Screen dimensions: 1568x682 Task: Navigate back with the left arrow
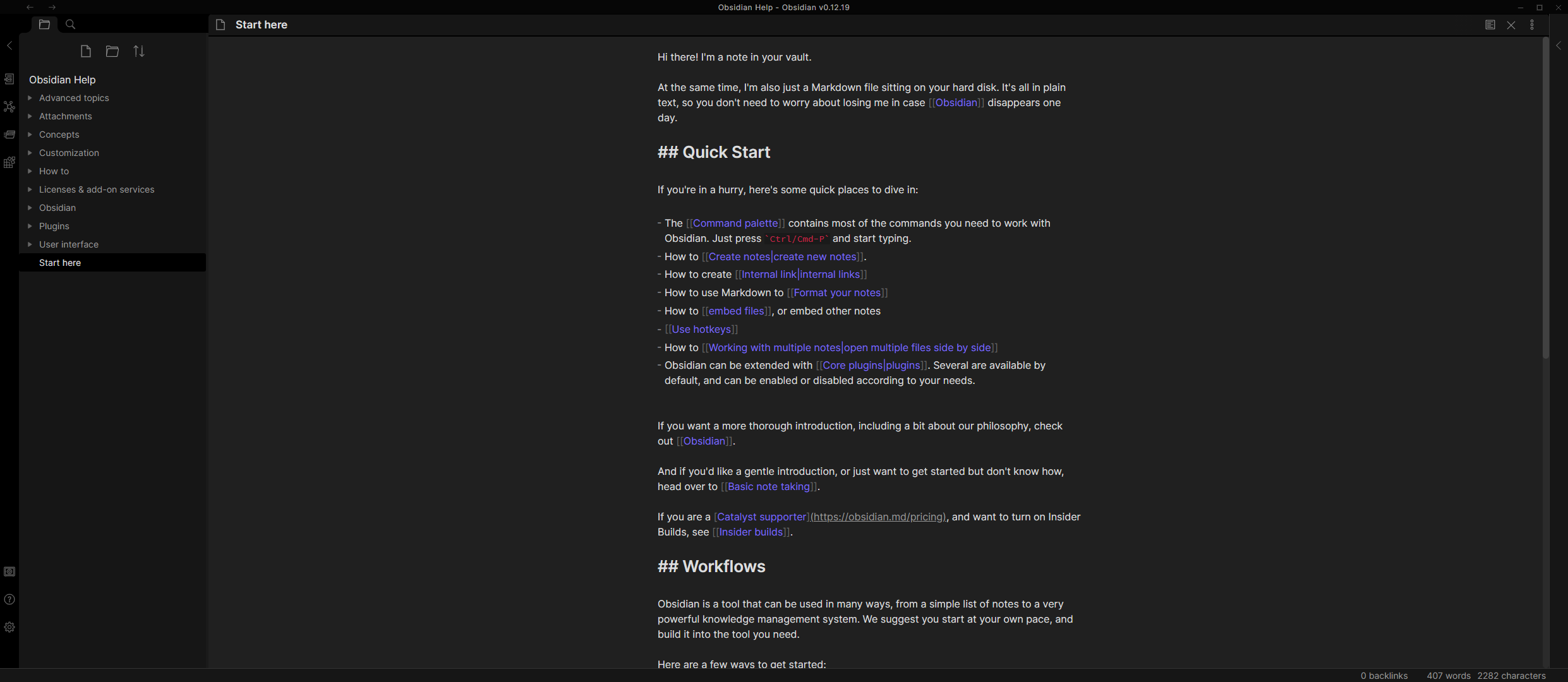[x=30, y=7]
